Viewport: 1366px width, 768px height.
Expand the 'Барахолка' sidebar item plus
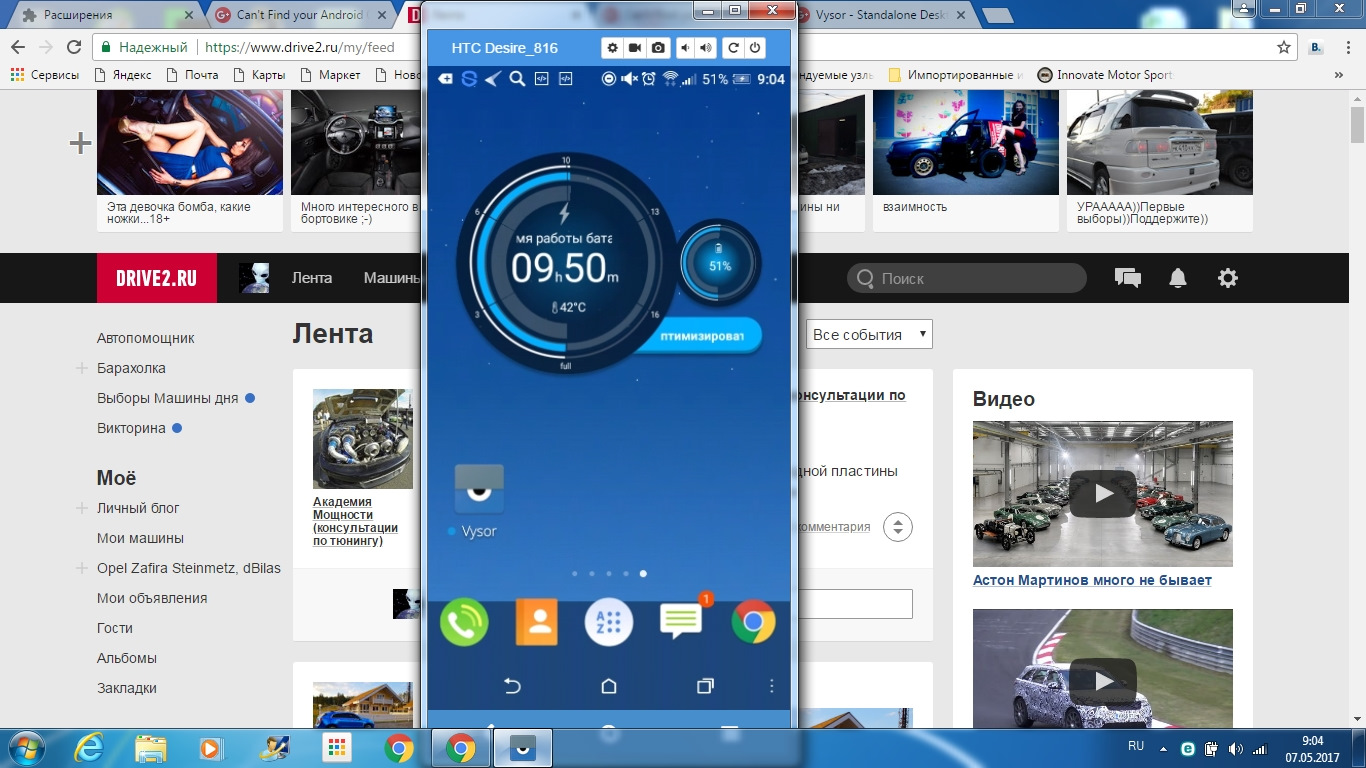click(82, 368)
